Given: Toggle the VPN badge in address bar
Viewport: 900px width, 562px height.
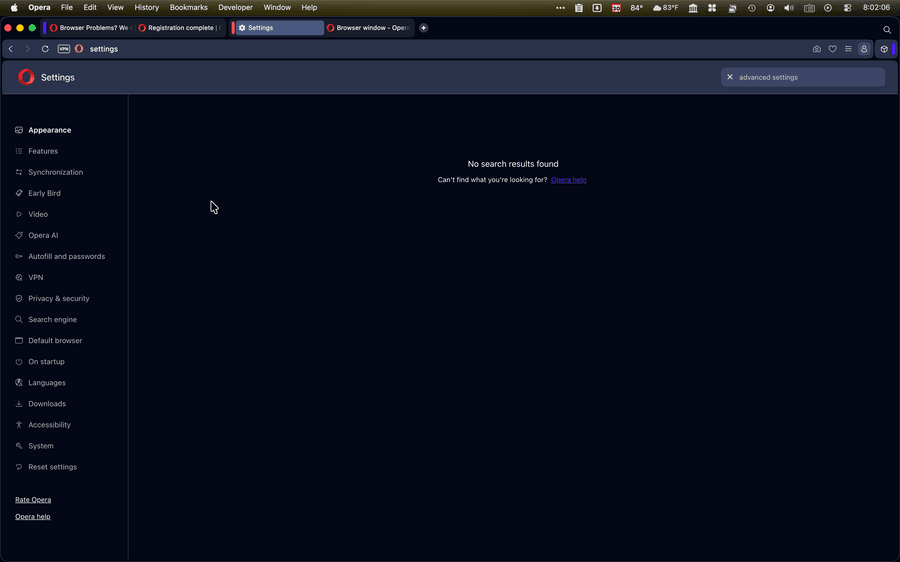Looking at the screenshot, I should [64, 49].
